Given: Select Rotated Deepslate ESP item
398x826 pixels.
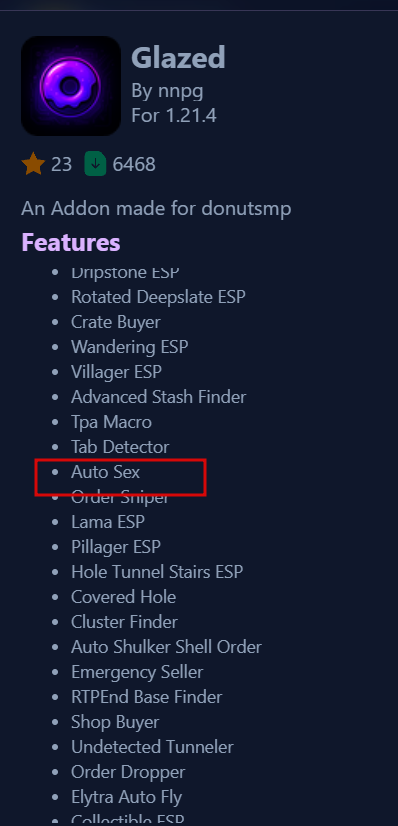Looking at the screenshot, I should [x=158, y=297].
